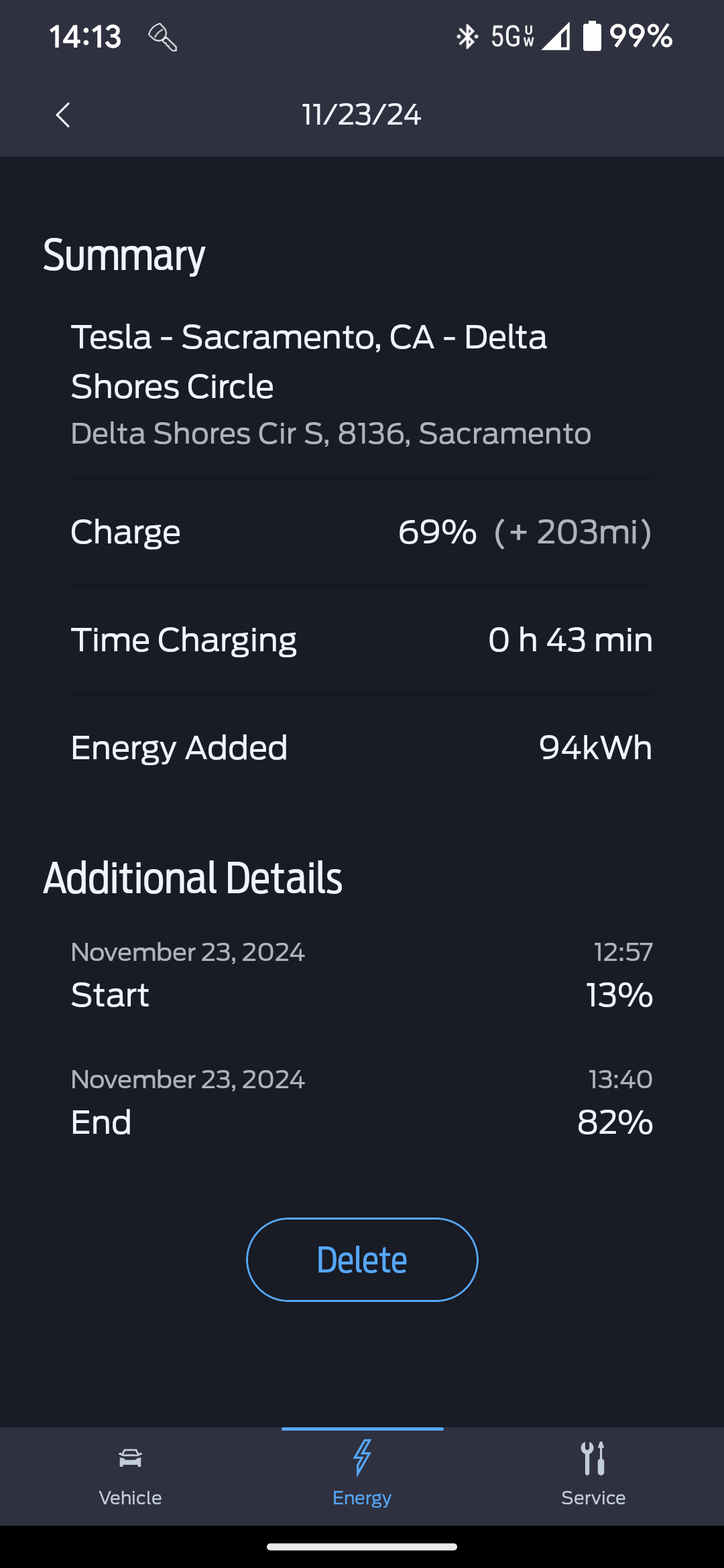Select the Delta Shores Cir S address
724x1568 pixels.
tap(331, 434)
